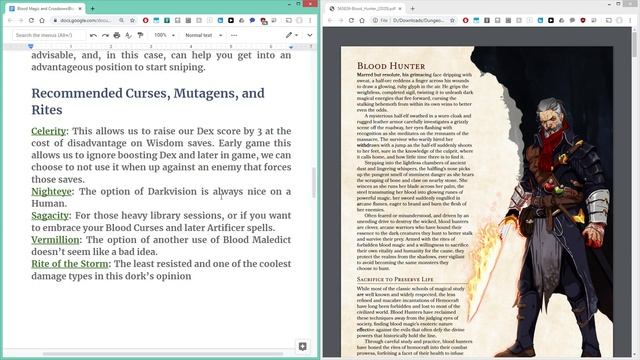
Task: Click the blue chat bubble extension in Docs window
Action: 252,20
